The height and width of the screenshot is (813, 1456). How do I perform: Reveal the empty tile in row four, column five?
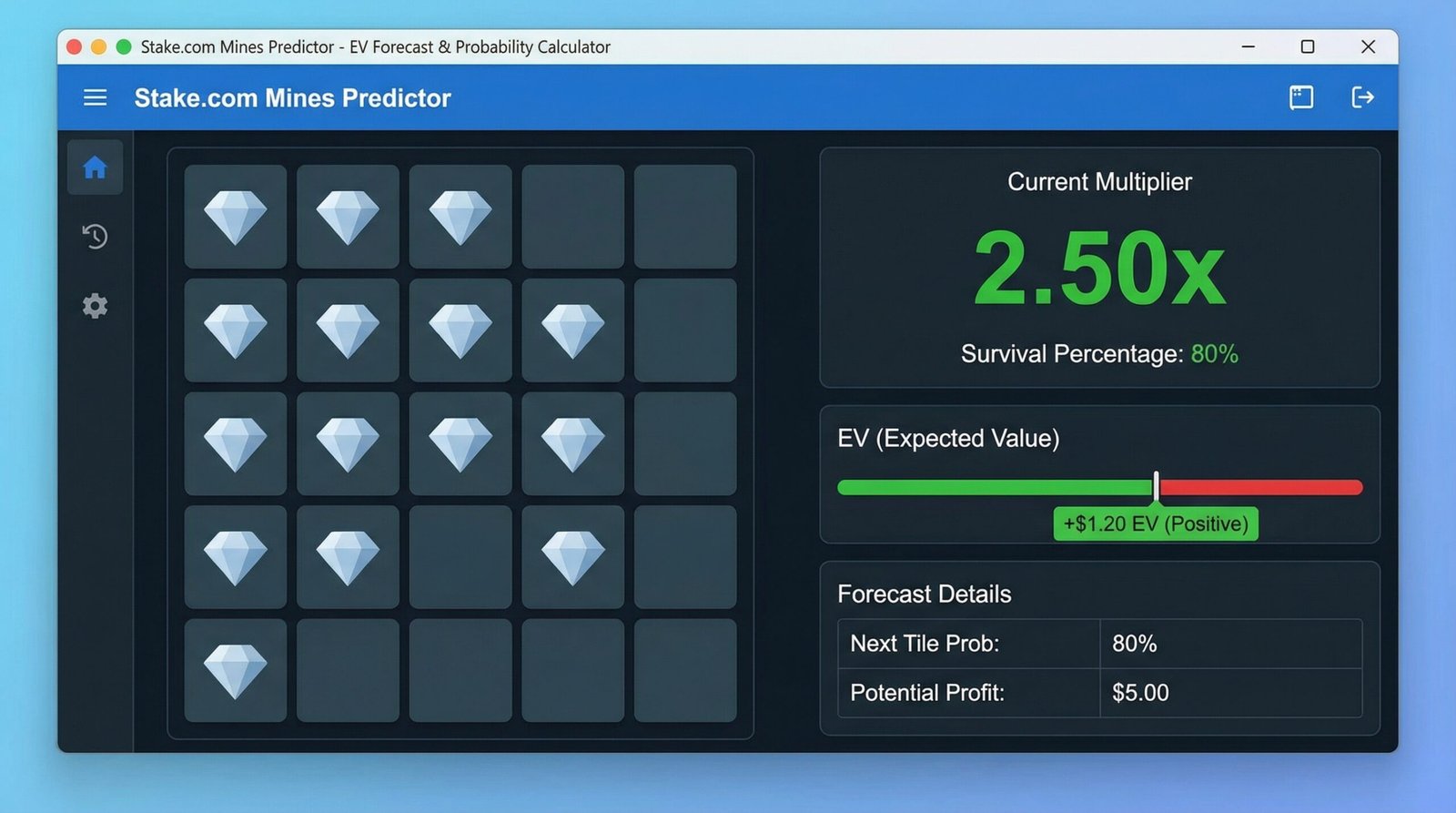685,557
